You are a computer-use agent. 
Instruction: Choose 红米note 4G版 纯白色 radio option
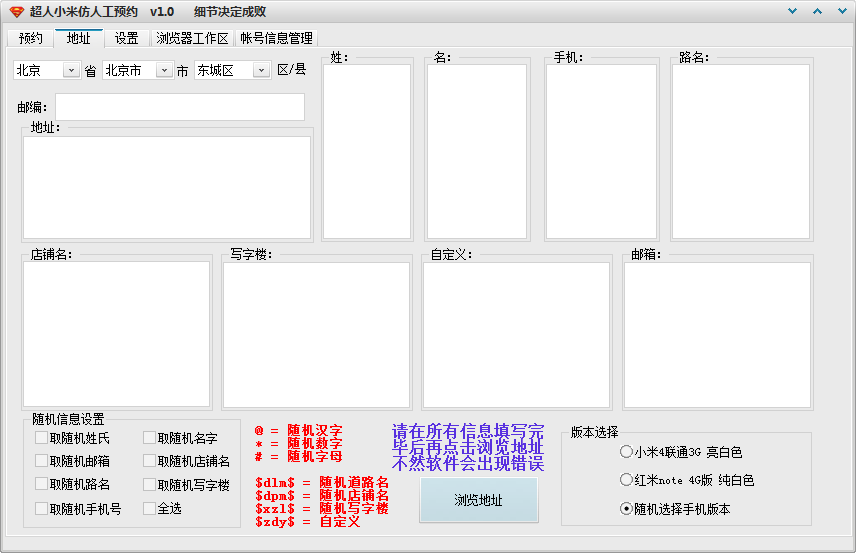[x=626, y=479]
